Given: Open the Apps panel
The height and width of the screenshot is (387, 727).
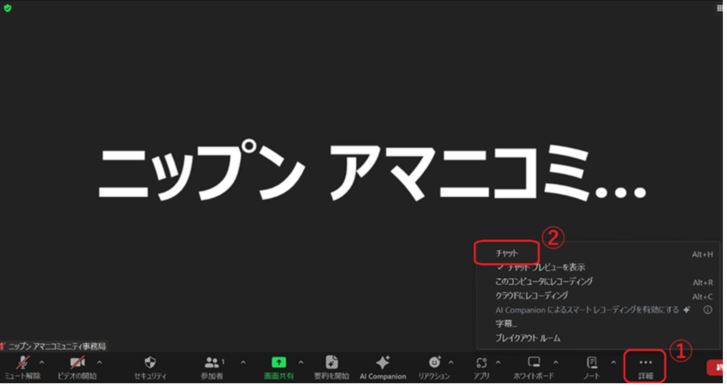Looking at the screenshot, I should [x=481, y=368].
